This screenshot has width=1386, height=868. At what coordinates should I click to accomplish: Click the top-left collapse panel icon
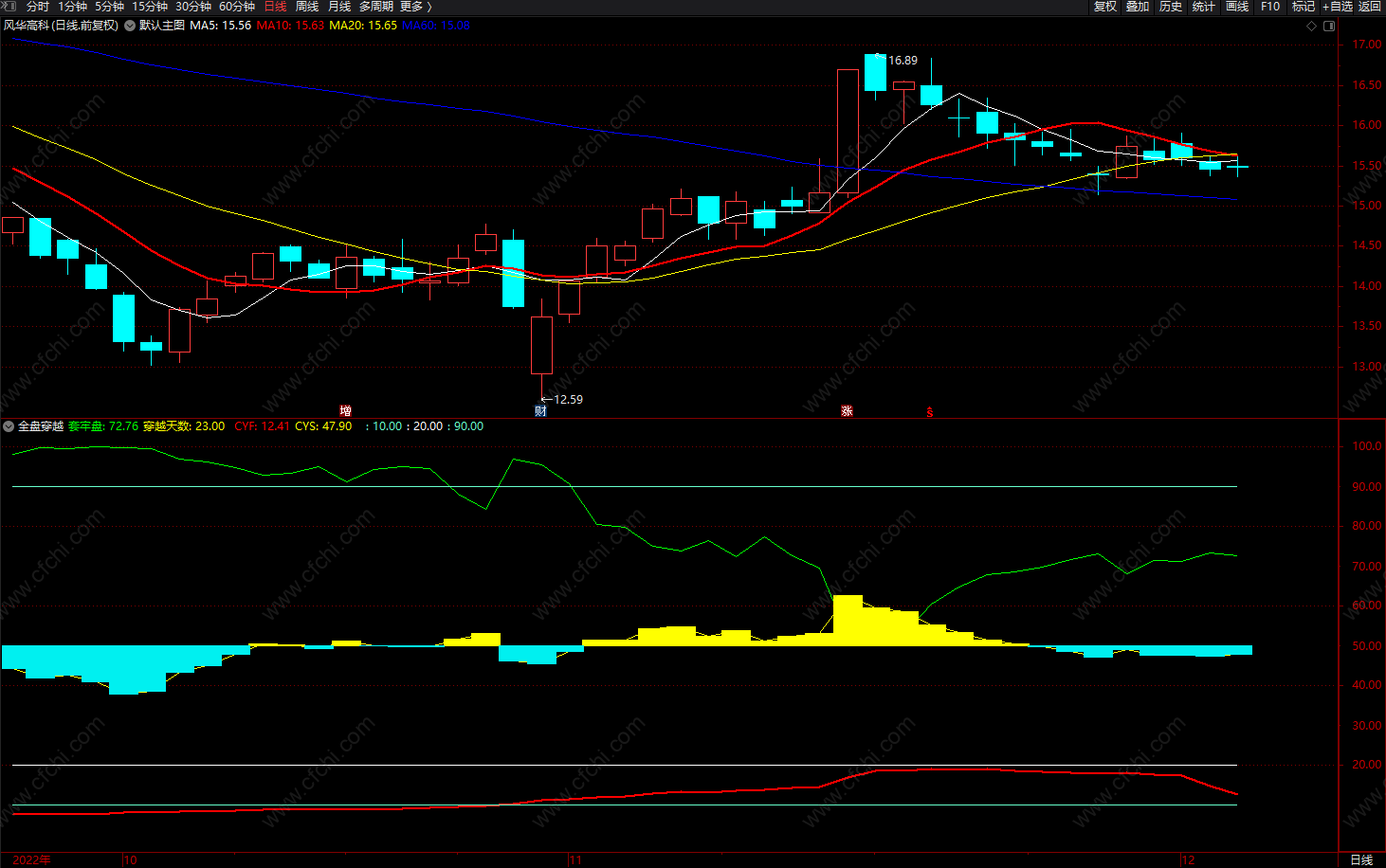pyautogui.click(x=10, y=6)
